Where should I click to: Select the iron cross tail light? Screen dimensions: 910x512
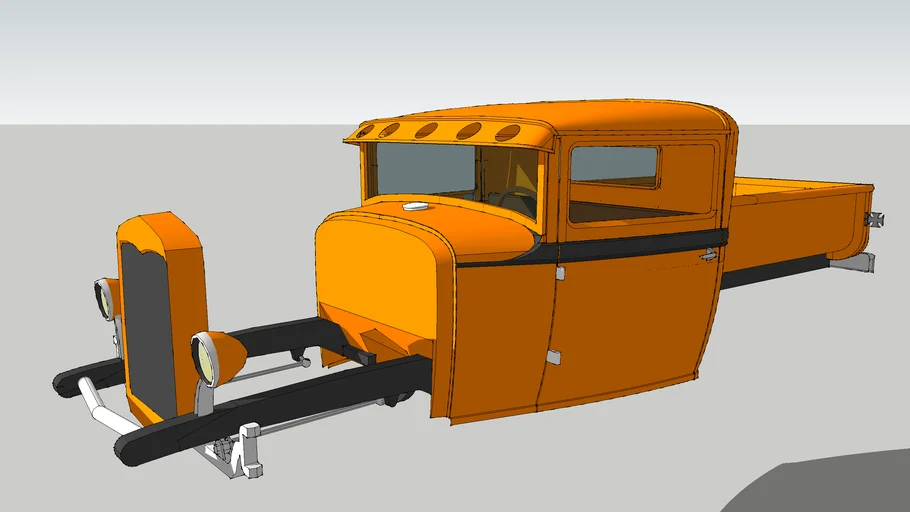[x=878, y=218]
